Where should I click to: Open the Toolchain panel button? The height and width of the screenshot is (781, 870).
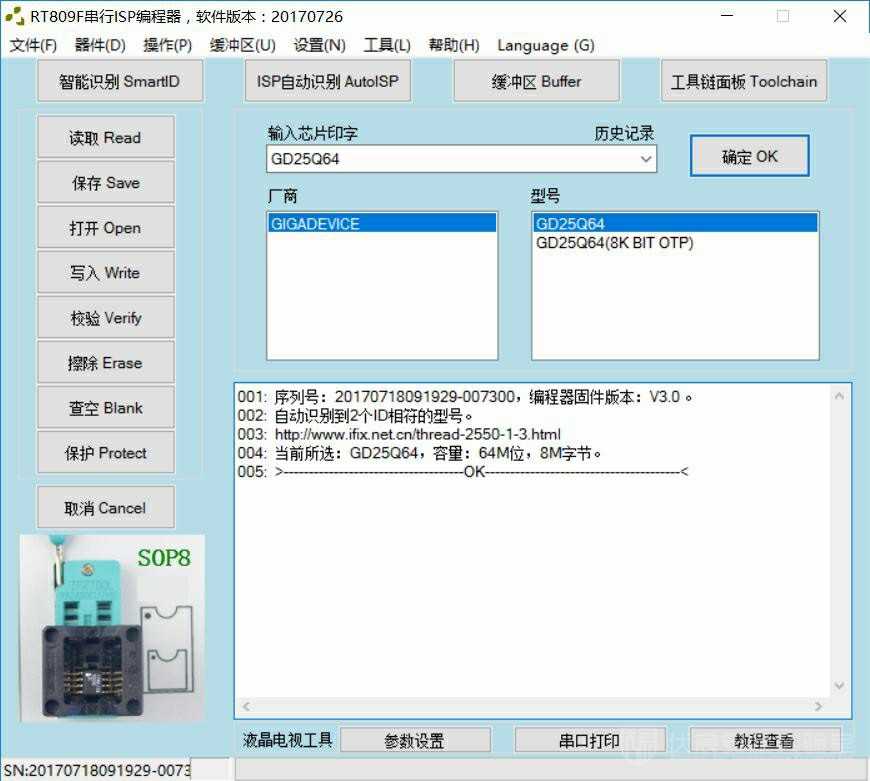[743, 81]
